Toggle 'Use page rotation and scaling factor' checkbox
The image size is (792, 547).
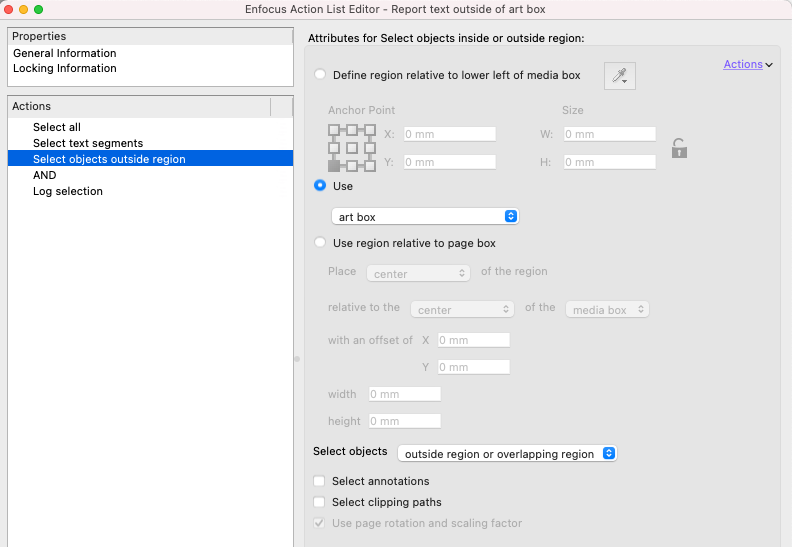319,523
